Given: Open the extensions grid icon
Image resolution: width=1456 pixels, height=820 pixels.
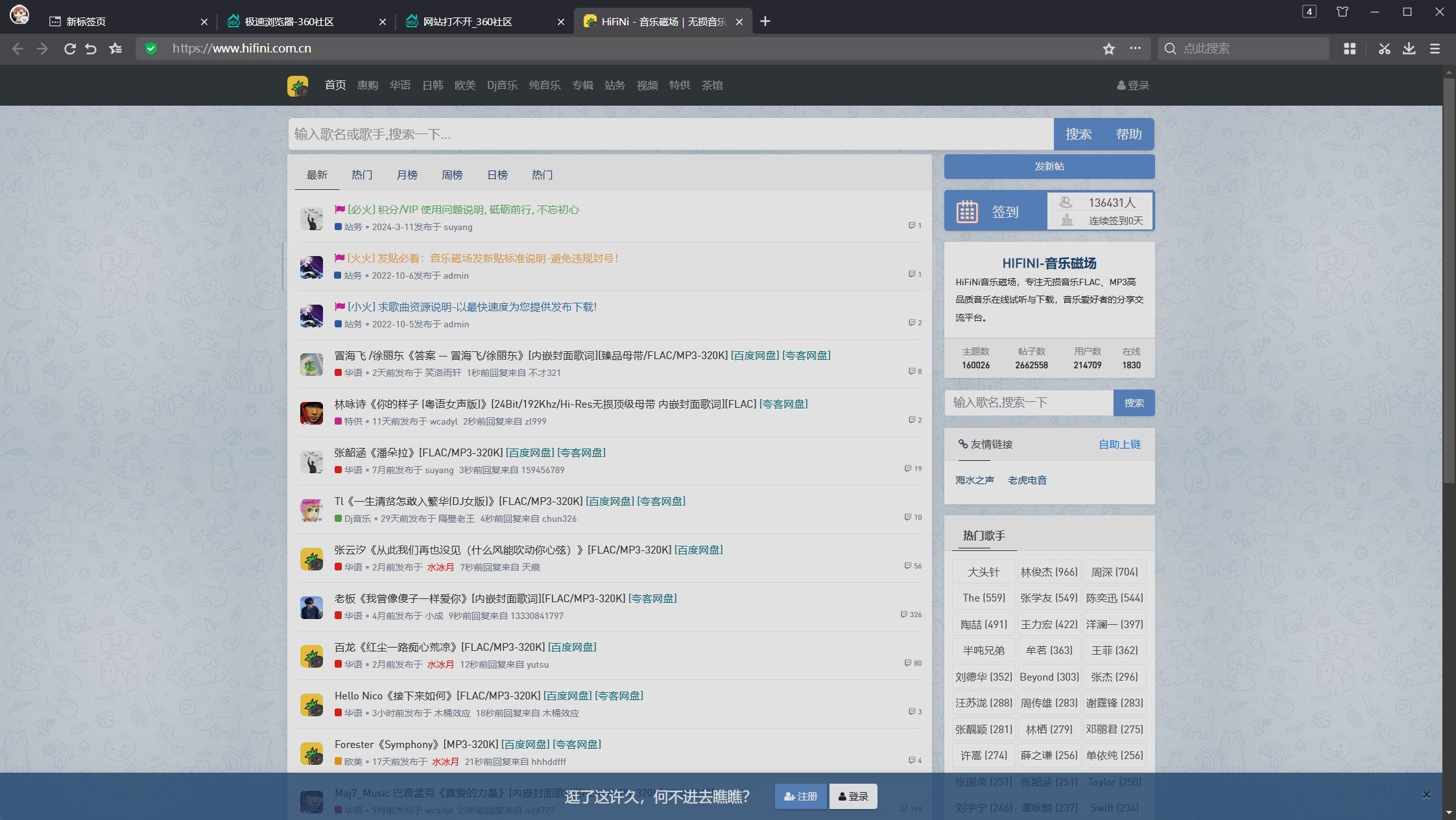Looking at the screenshot, I should point(1350,49).
